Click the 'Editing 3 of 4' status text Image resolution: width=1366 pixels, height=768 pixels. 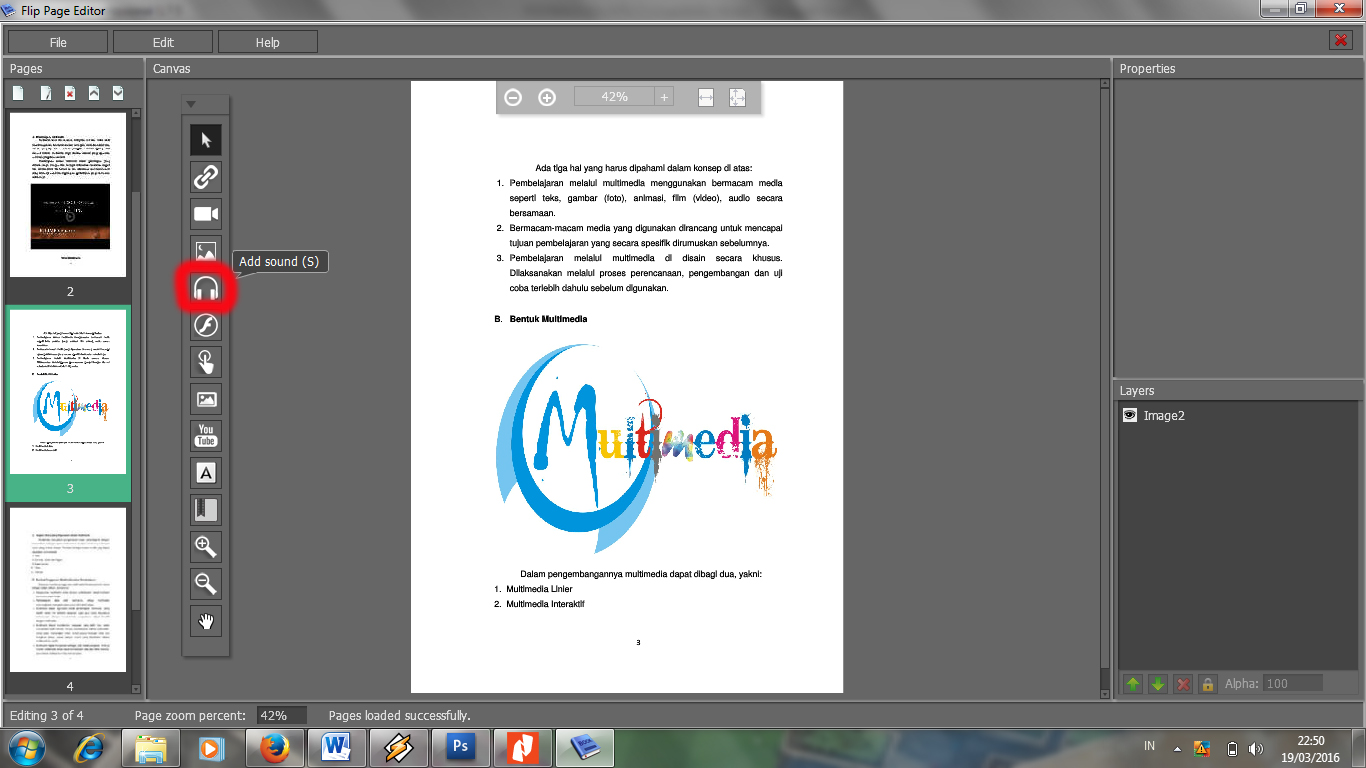coord(47,716)
